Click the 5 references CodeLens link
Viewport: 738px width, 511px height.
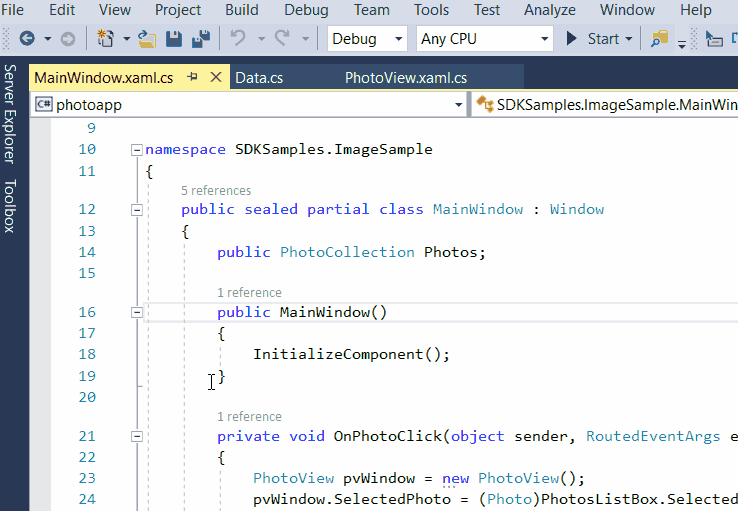point(216,191)
